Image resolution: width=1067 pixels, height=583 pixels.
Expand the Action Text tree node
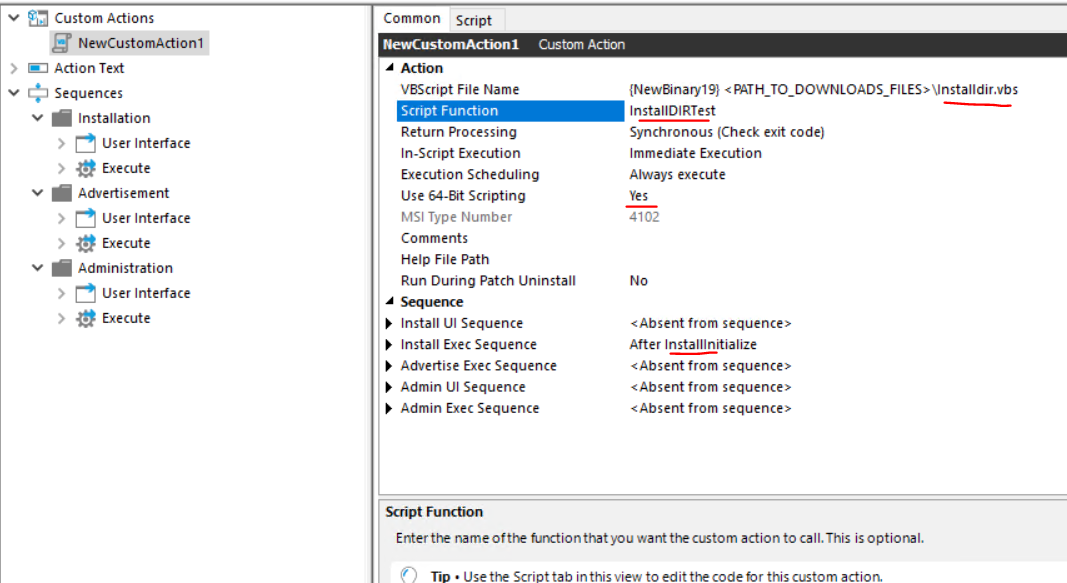pos(13,68)
